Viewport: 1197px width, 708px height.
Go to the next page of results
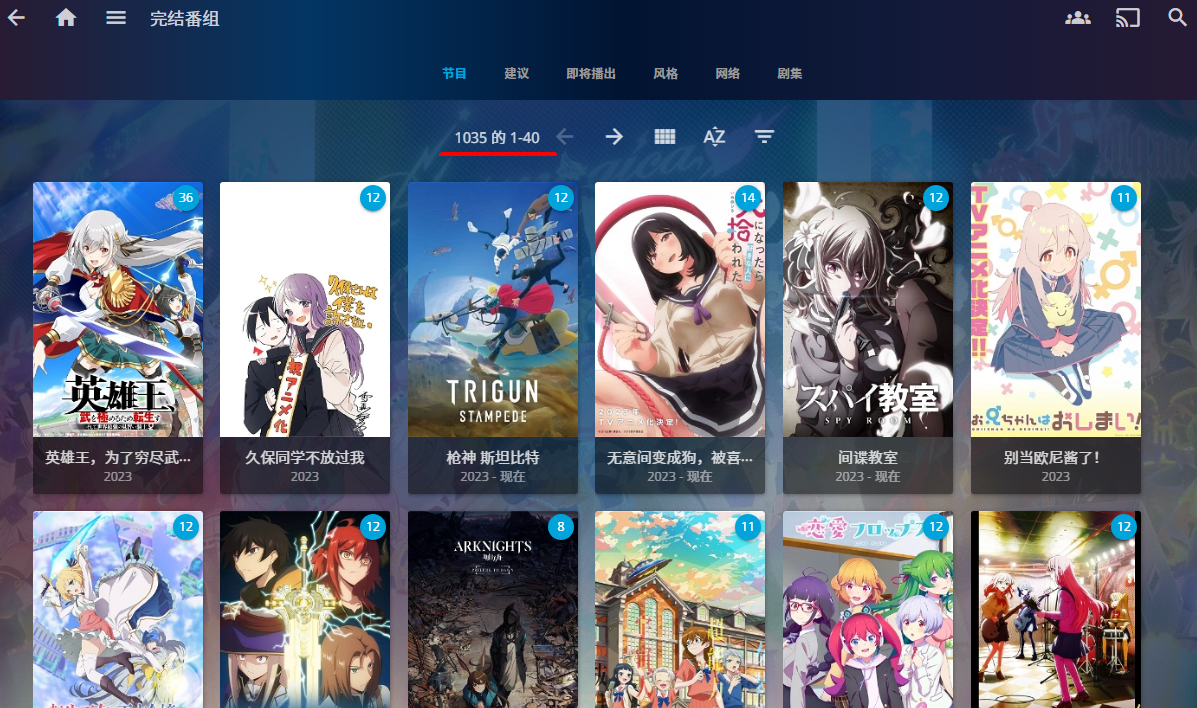(614, 137)
